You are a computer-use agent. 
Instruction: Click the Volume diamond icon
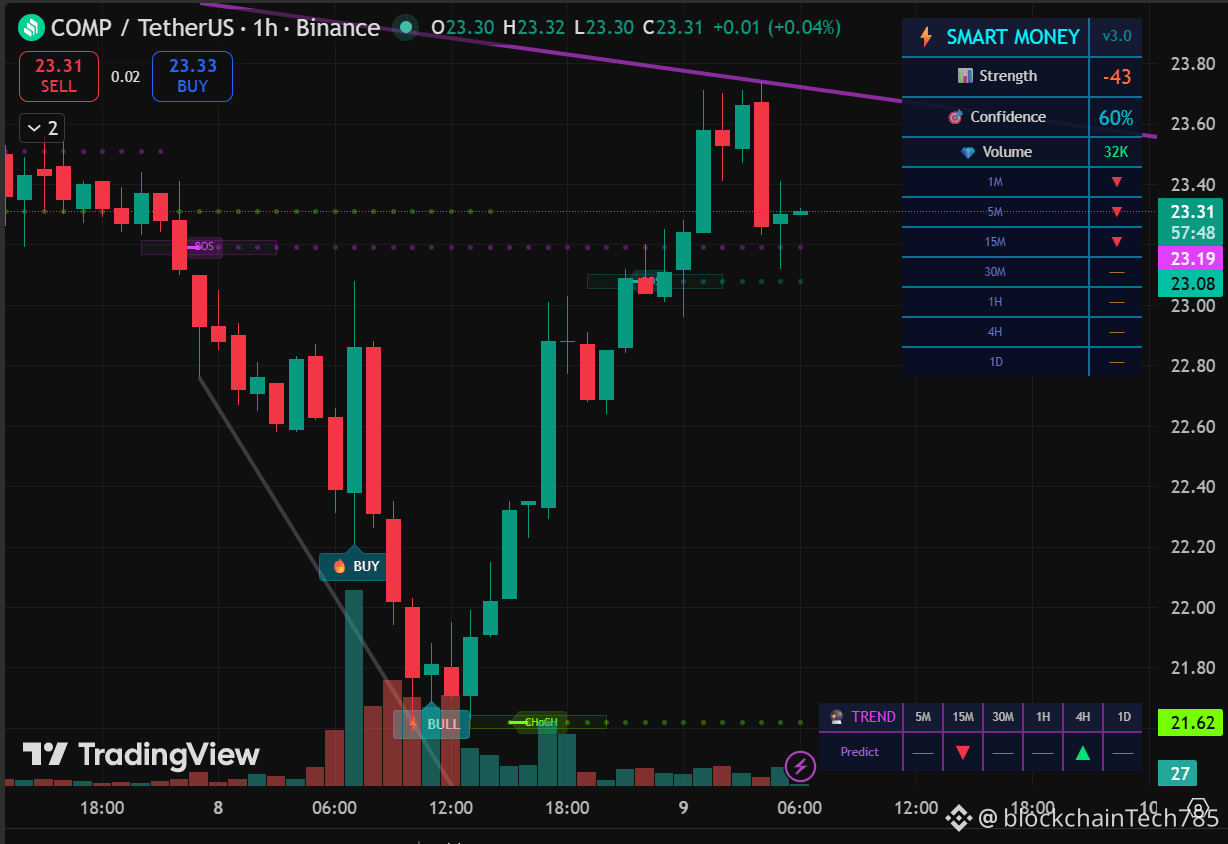(x=967, y=152)
